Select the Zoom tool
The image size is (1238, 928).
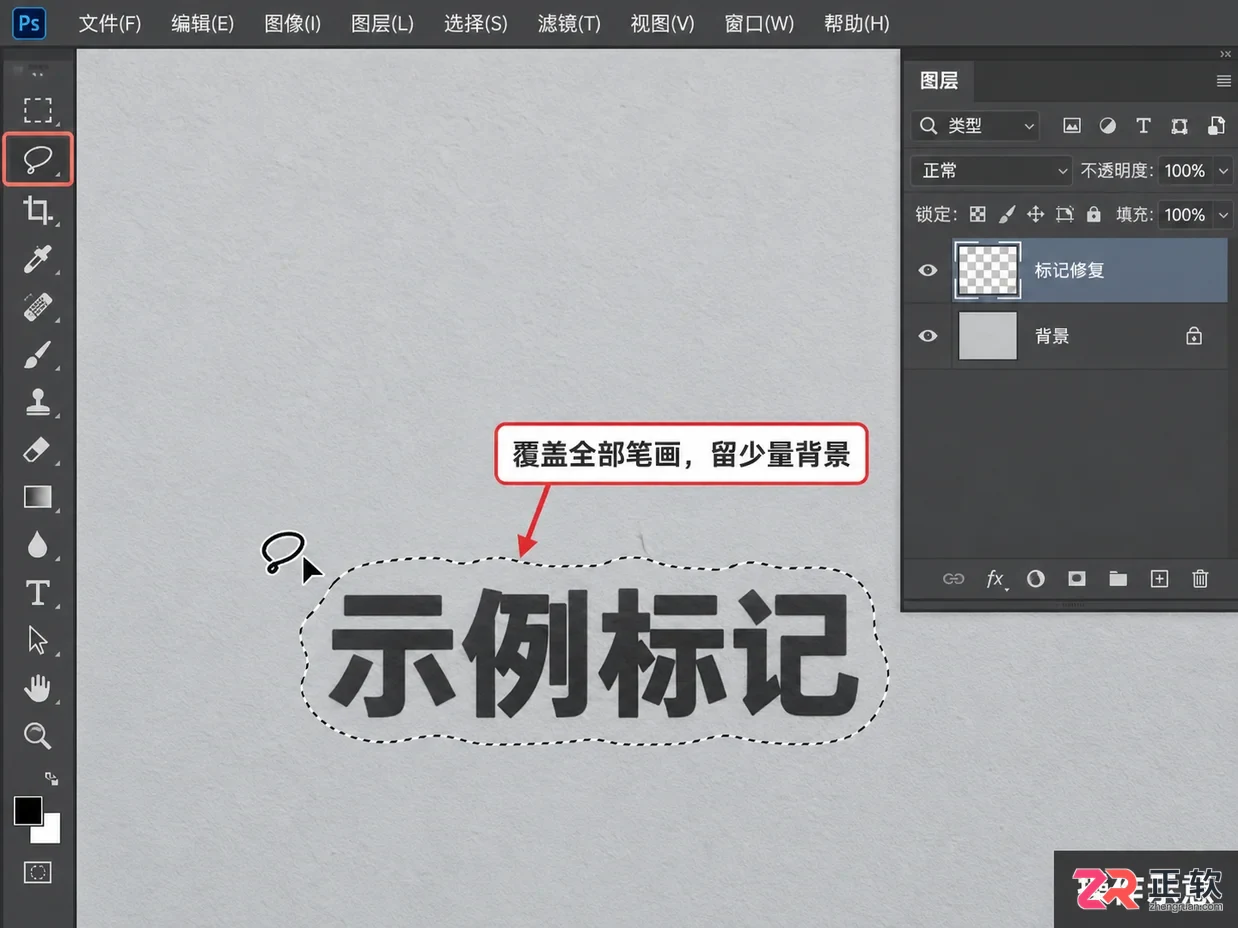(x=38, y=737)
